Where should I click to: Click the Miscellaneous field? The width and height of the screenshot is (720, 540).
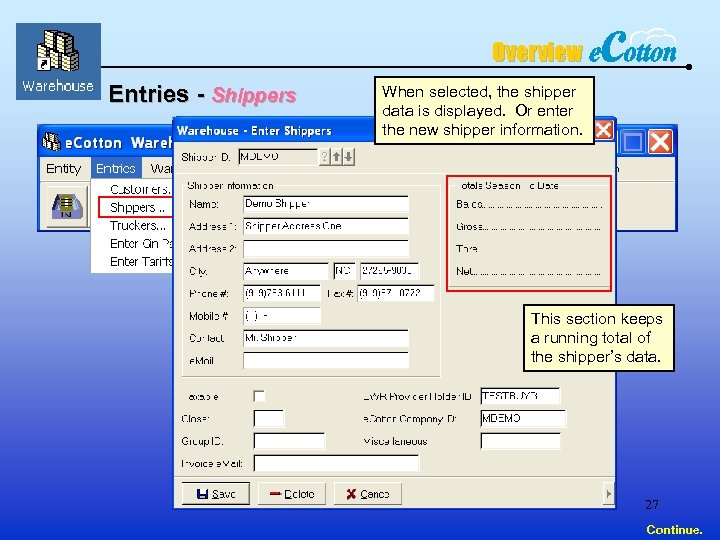click(x=520, y=441)
